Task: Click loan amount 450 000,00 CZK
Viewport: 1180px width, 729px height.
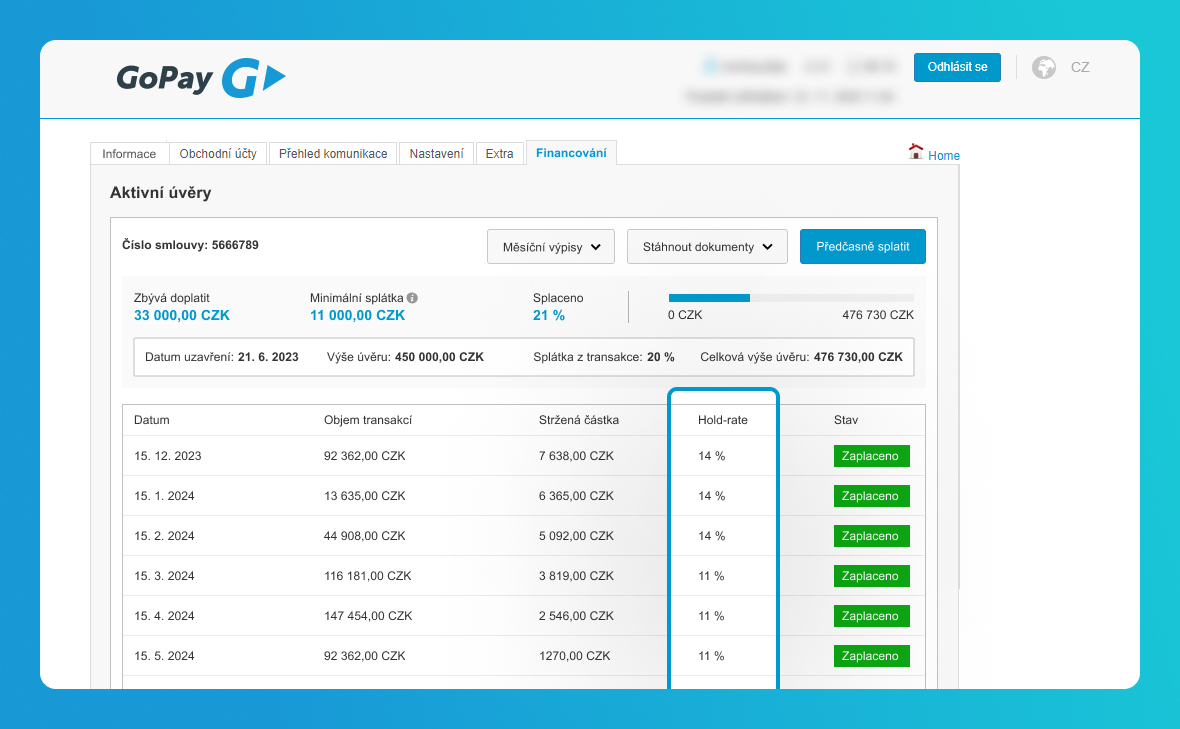Action: tap(439, 357)
